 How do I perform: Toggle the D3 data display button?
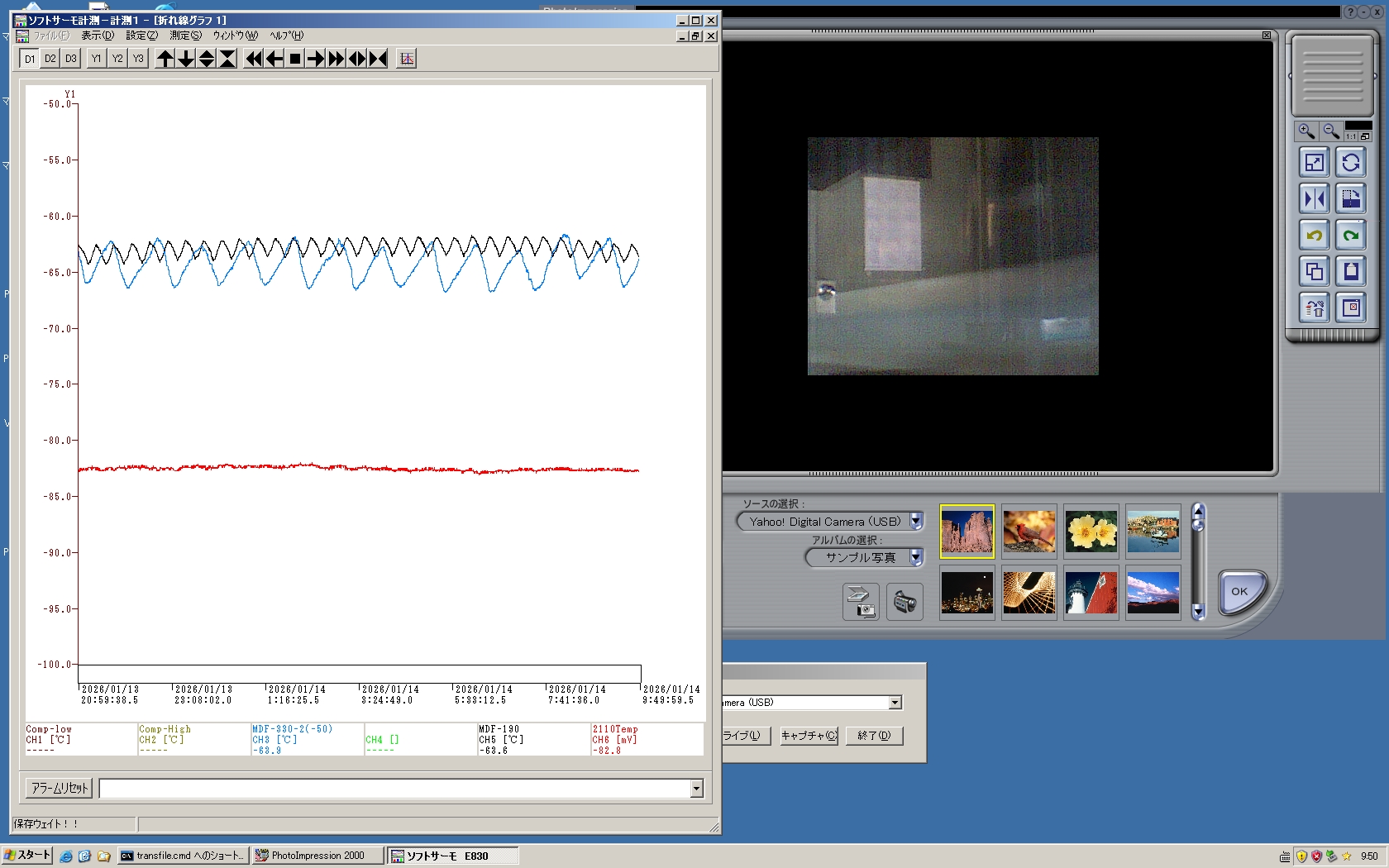[71, 59]
